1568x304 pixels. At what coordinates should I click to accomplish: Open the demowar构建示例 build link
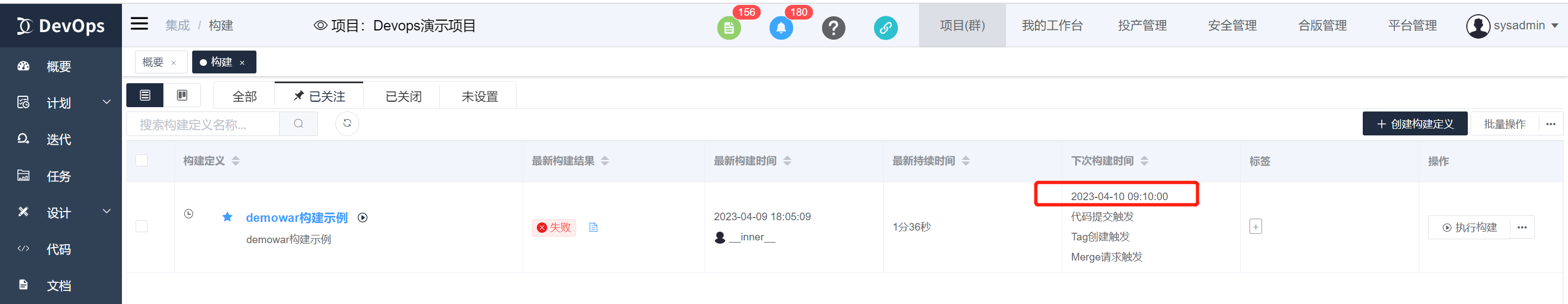coord(296,218)
